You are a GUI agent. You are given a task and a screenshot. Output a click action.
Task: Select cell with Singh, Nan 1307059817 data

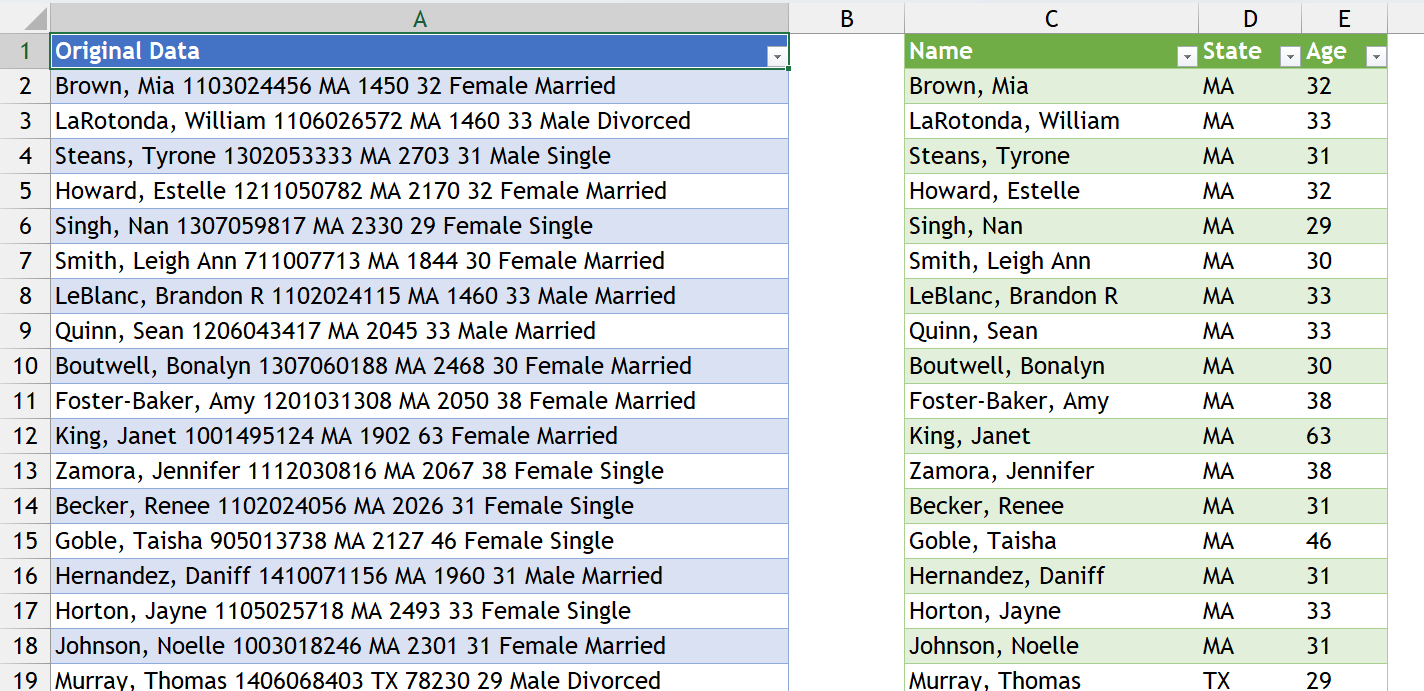[419, 226]
